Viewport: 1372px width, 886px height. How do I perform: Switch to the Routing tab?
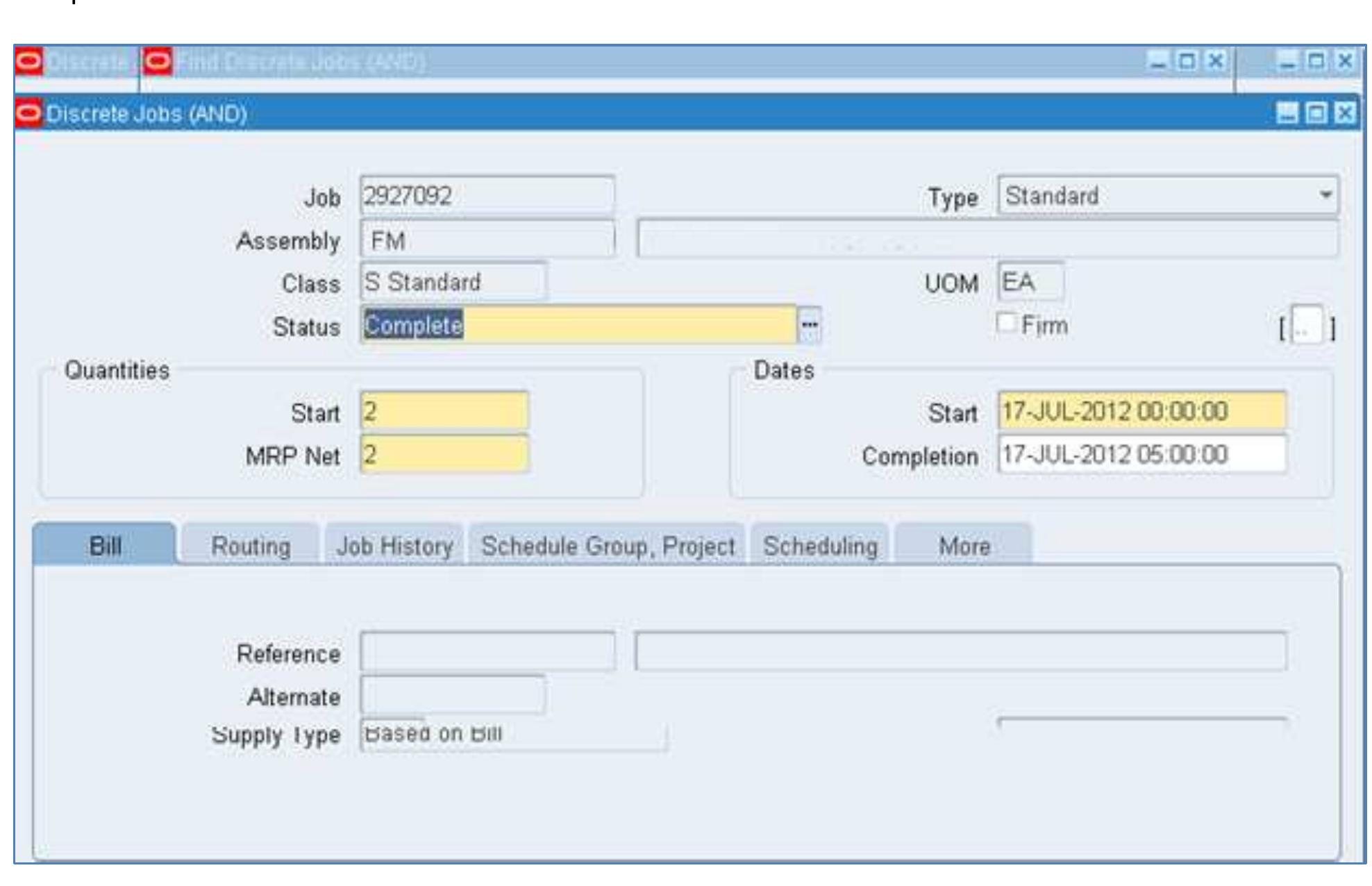[251, 546]
